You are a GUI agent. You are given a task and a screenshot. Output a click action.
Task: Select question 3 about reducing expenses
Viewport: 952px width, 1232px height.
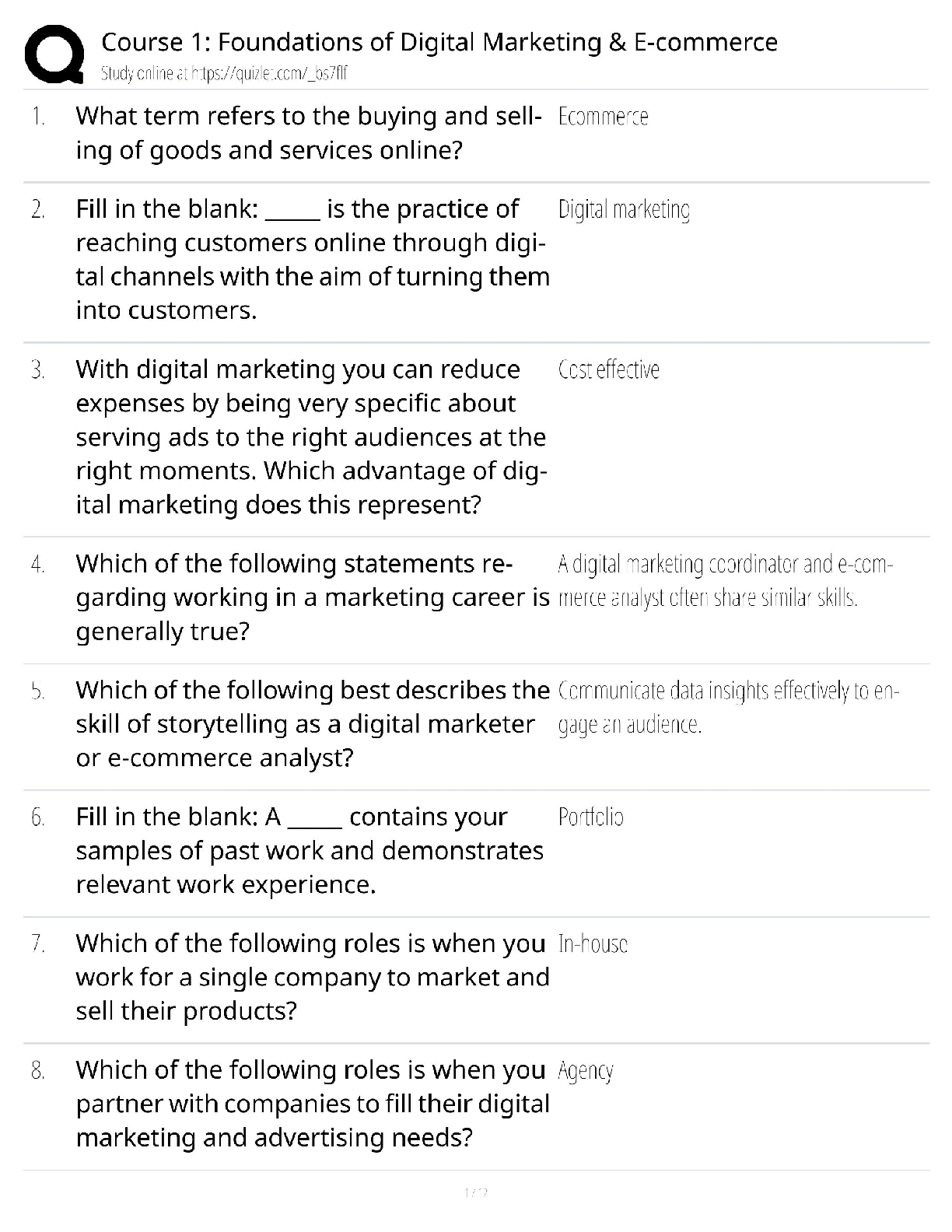pos(311,437)
